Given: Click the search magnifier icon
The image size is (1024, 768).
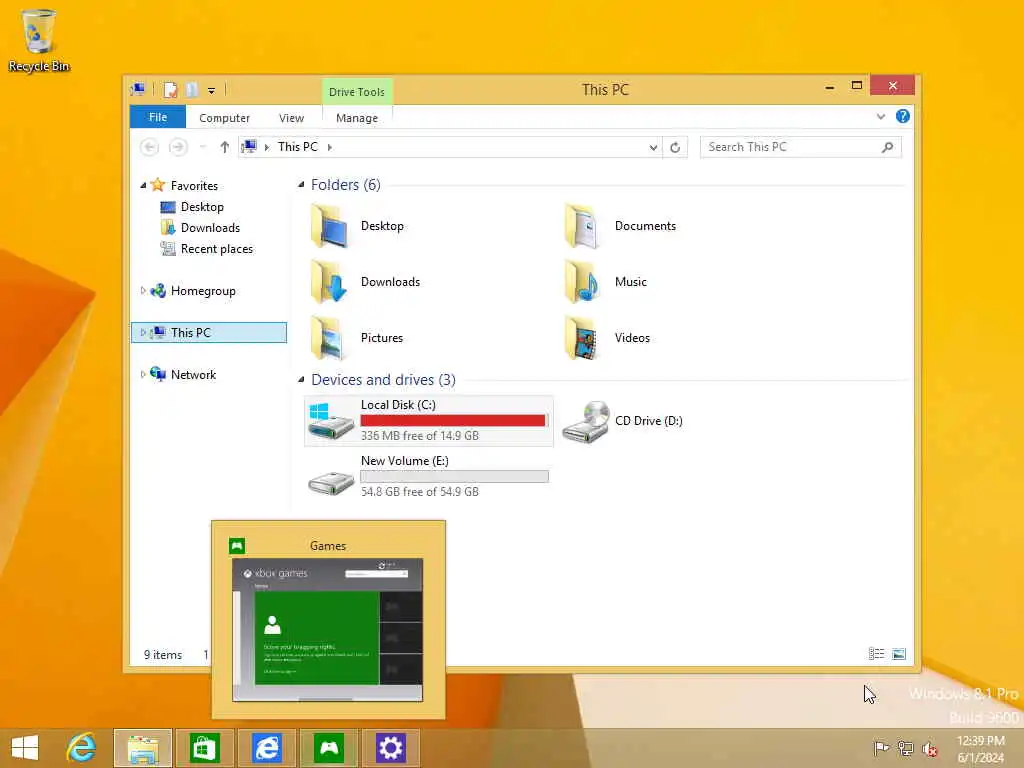Looking at the screenshot, I should click(887, 147).
